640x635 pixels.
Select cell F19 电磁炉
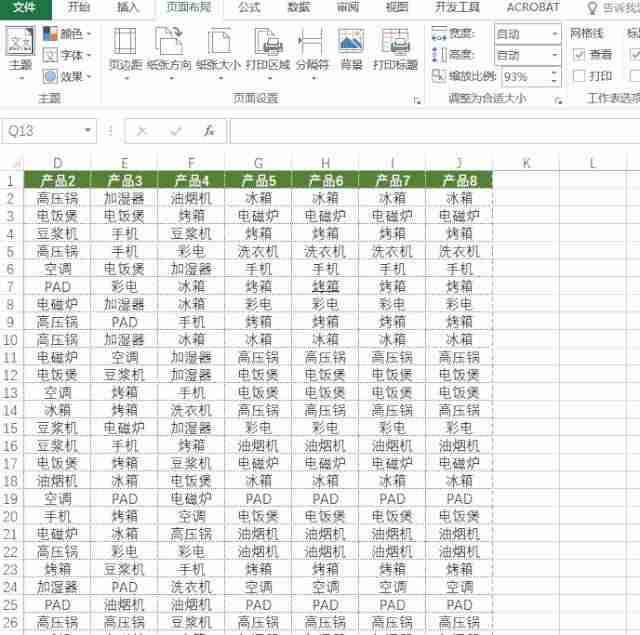(x=191, y=499)
